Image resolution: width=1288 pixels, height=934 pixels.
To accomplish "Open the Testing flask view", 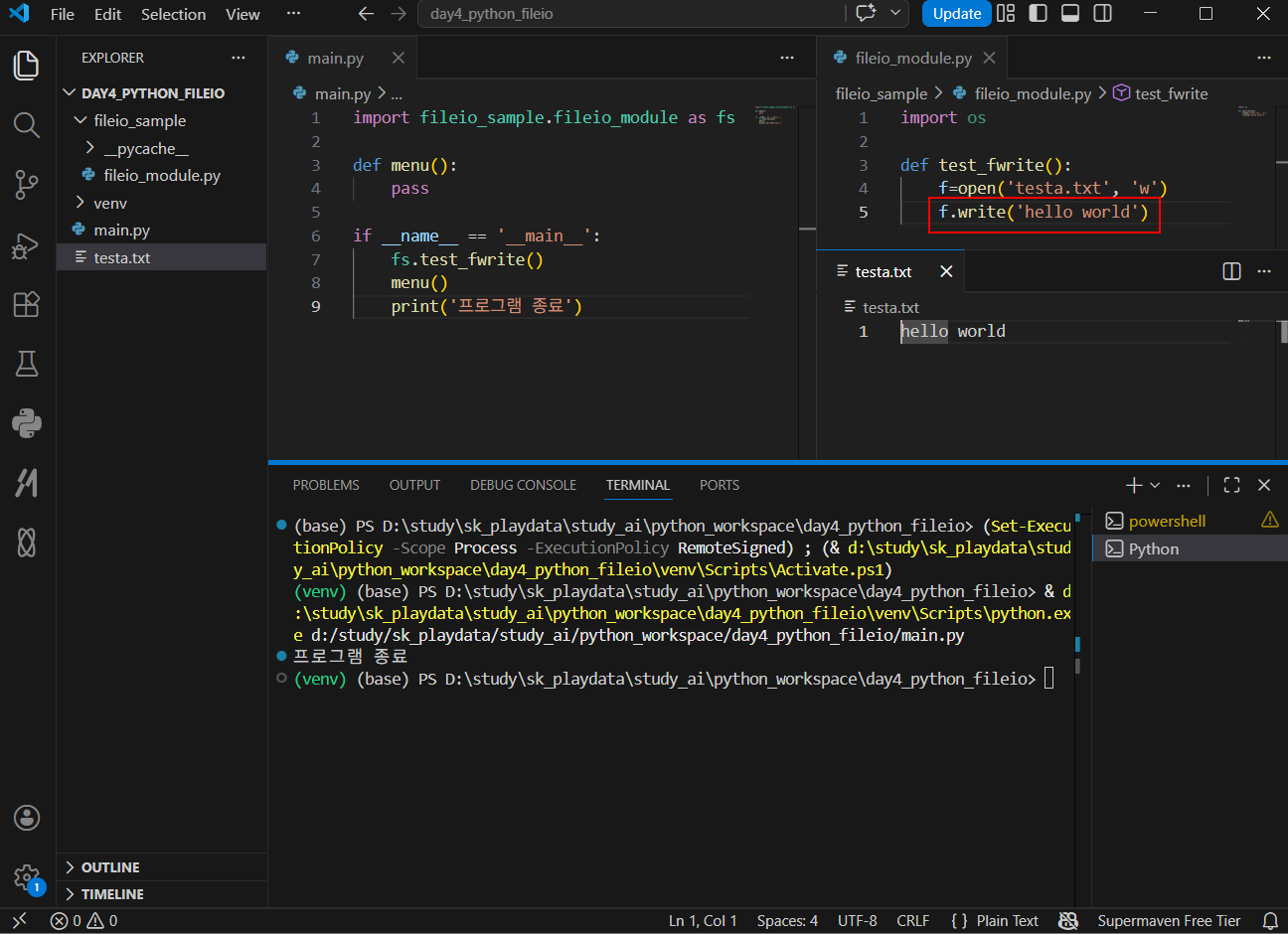I will [27, 364].
